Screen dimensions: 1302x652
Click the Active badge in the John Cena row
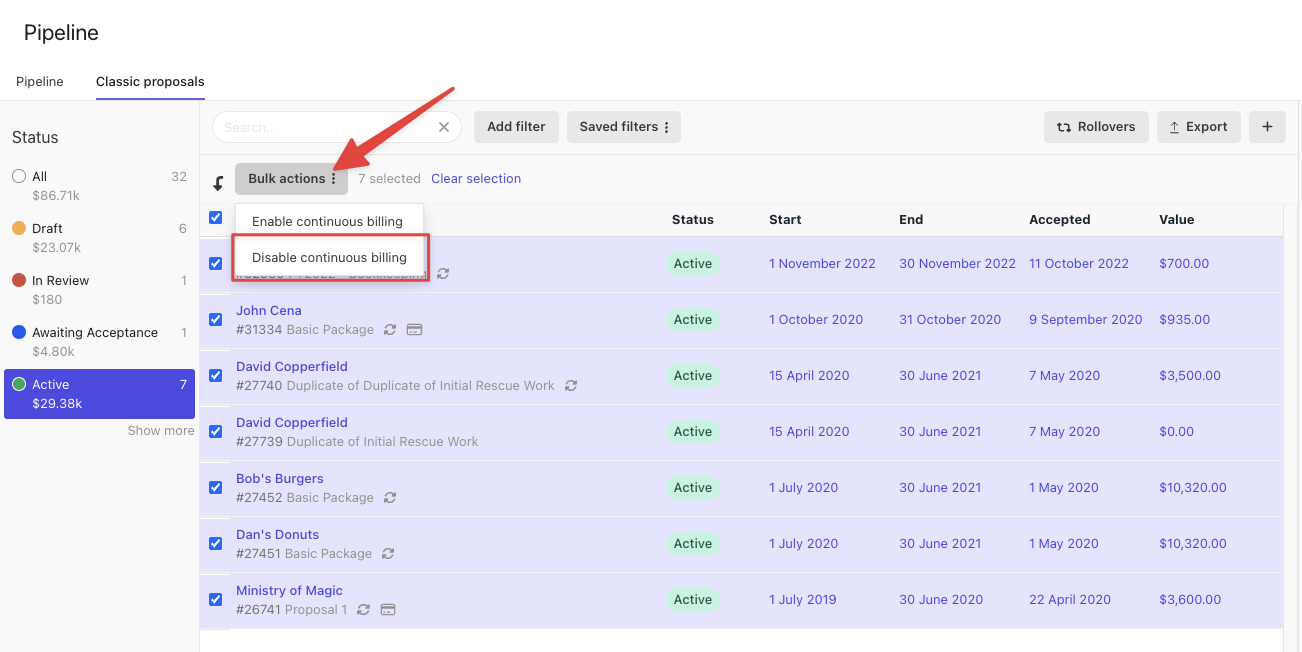pyautogui.click(x=693, y=320)
